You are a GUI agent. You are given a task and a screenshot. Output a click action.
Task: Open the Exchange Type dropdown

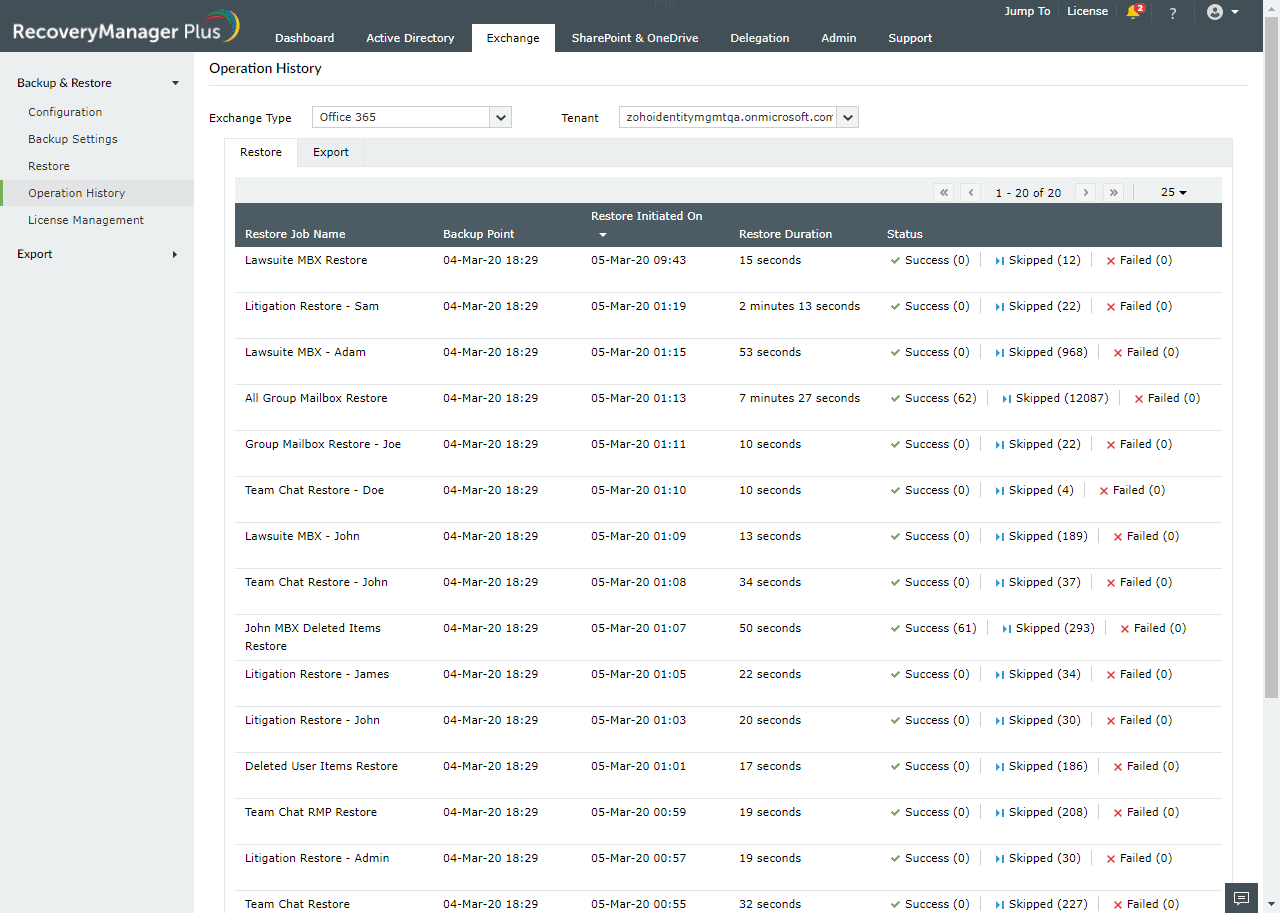click(412, 117)
